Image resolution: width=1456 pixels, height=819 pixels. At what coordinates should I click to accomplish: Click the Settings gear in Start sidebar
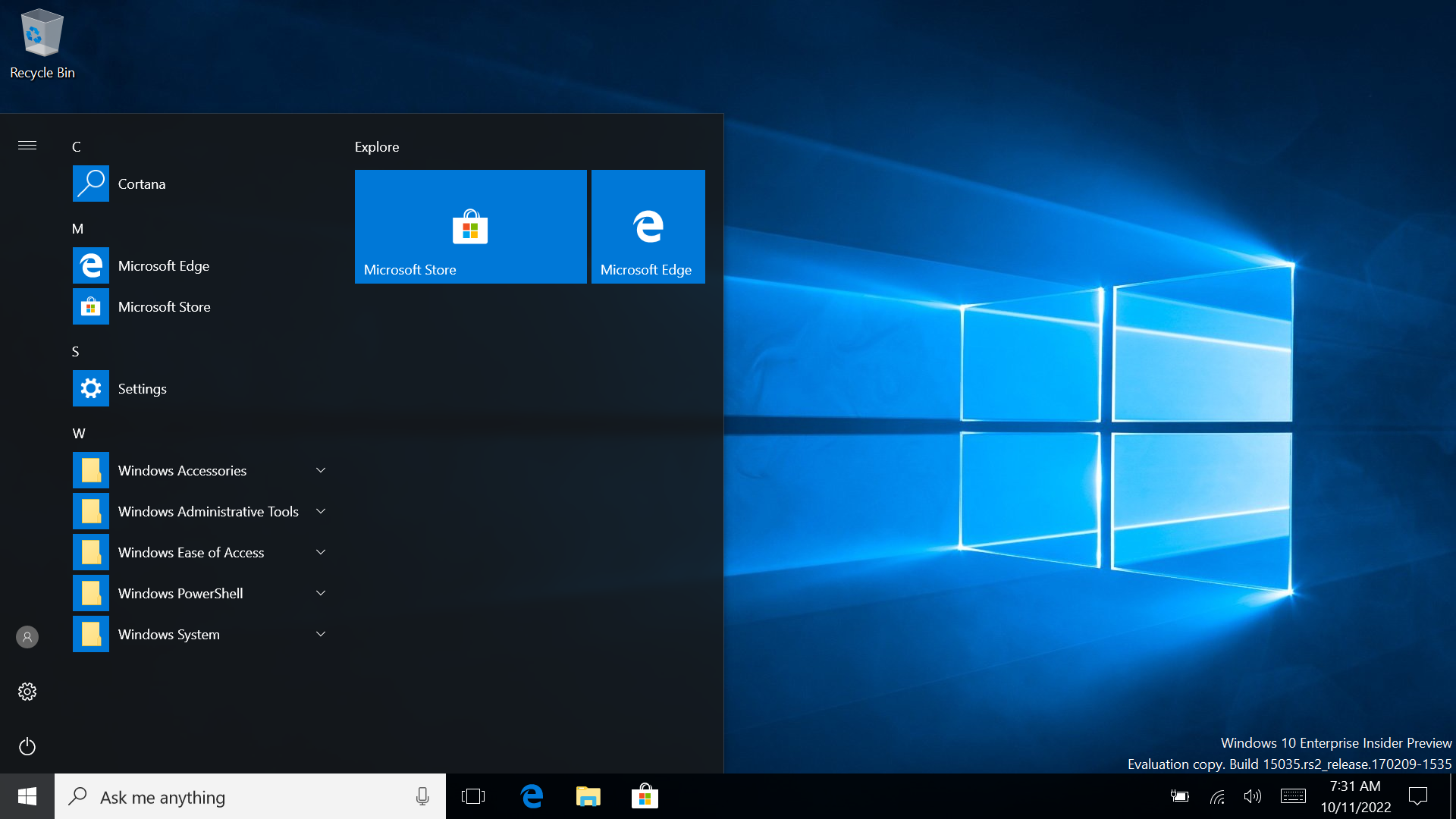pyautogui.click(x=27, y=692)
